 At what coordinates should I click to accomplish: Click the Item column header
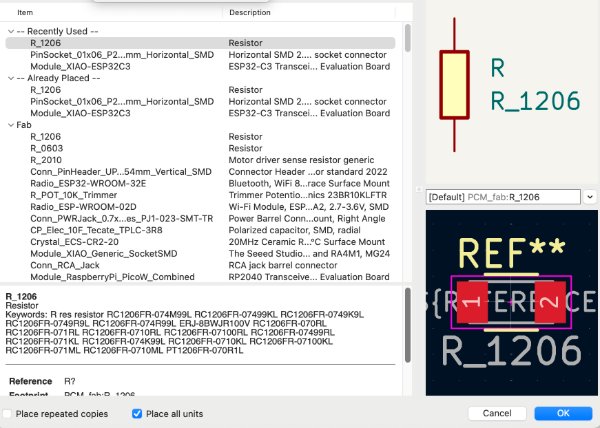pos(25,12)
